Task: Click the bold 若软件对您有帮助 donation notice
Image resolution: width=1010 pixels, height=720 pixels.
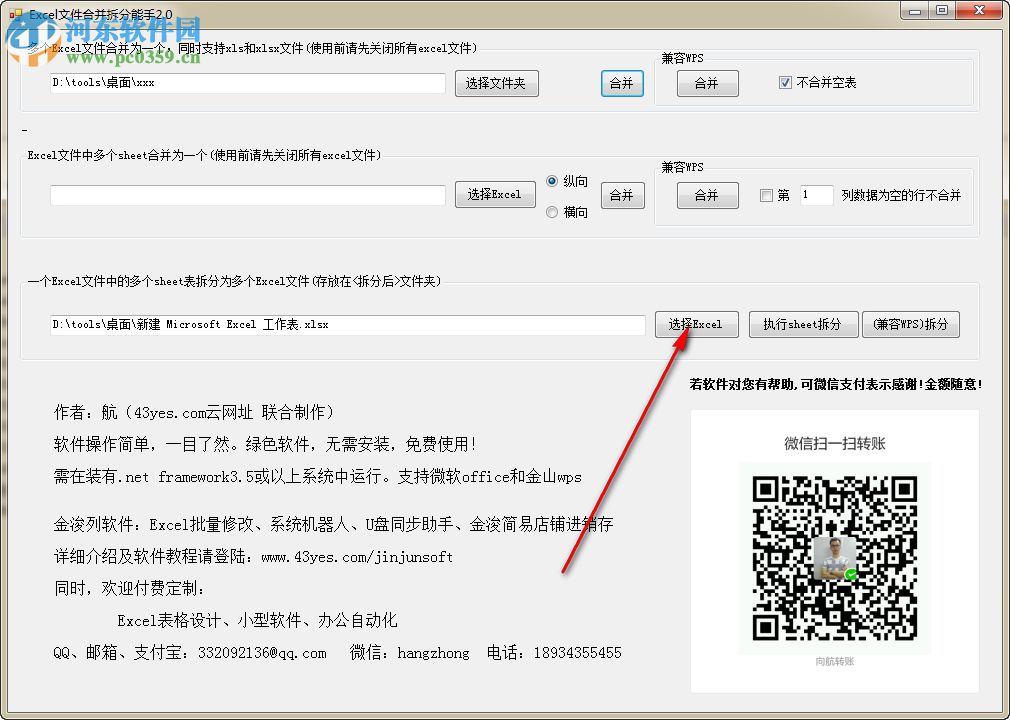Action: tap(835, 384)
